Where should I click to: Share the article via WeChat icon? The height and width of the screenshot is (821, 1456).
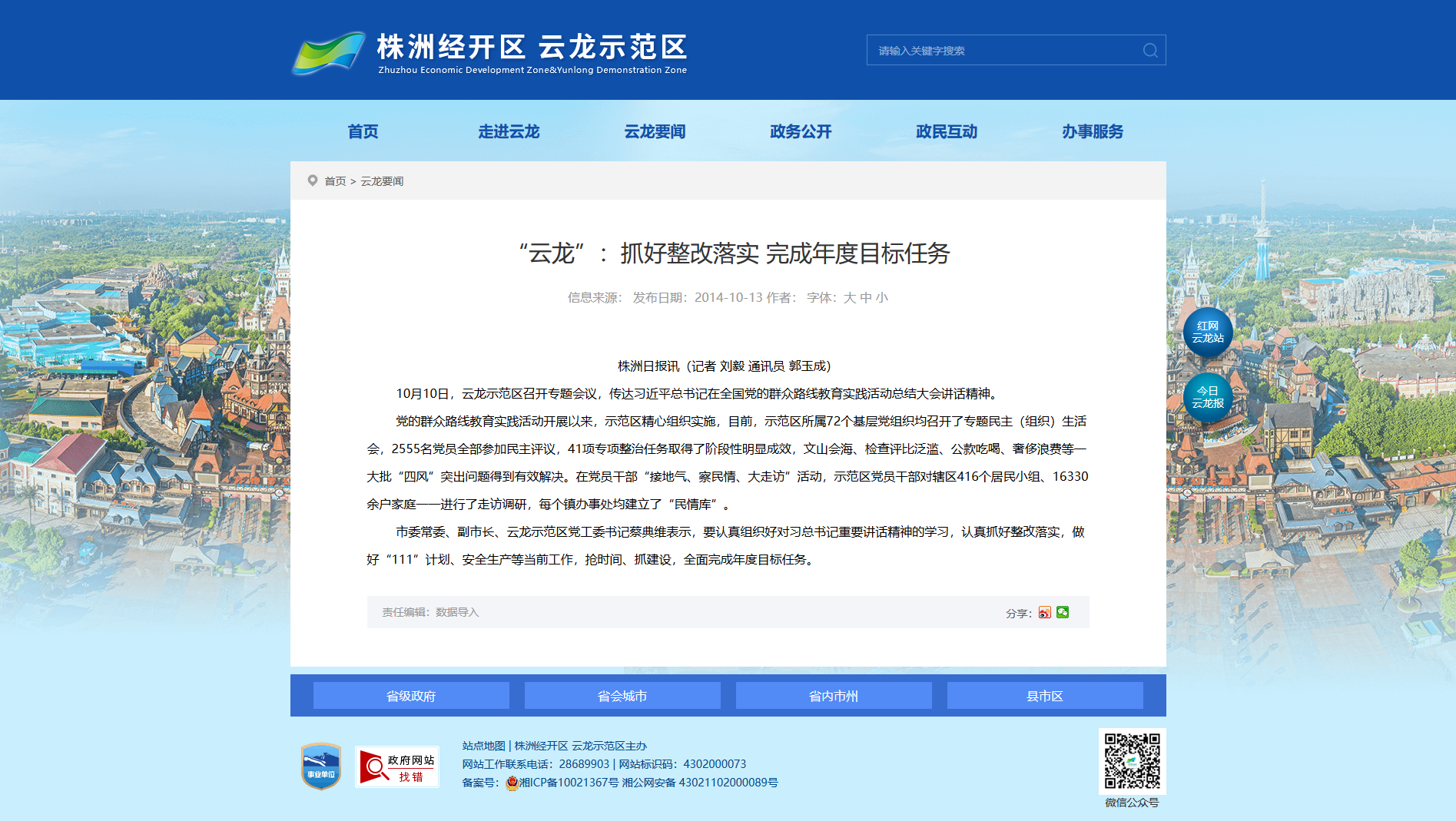(x=1063, y=612)
